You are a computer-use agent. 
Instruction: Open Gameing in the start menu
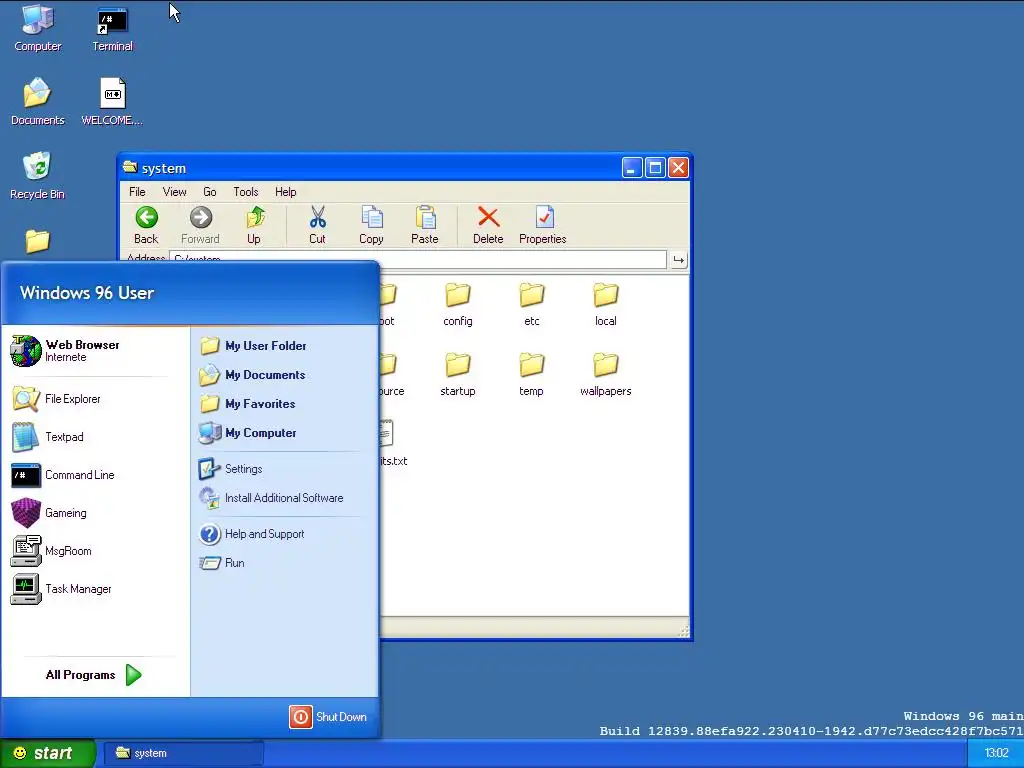pos(49,513)
